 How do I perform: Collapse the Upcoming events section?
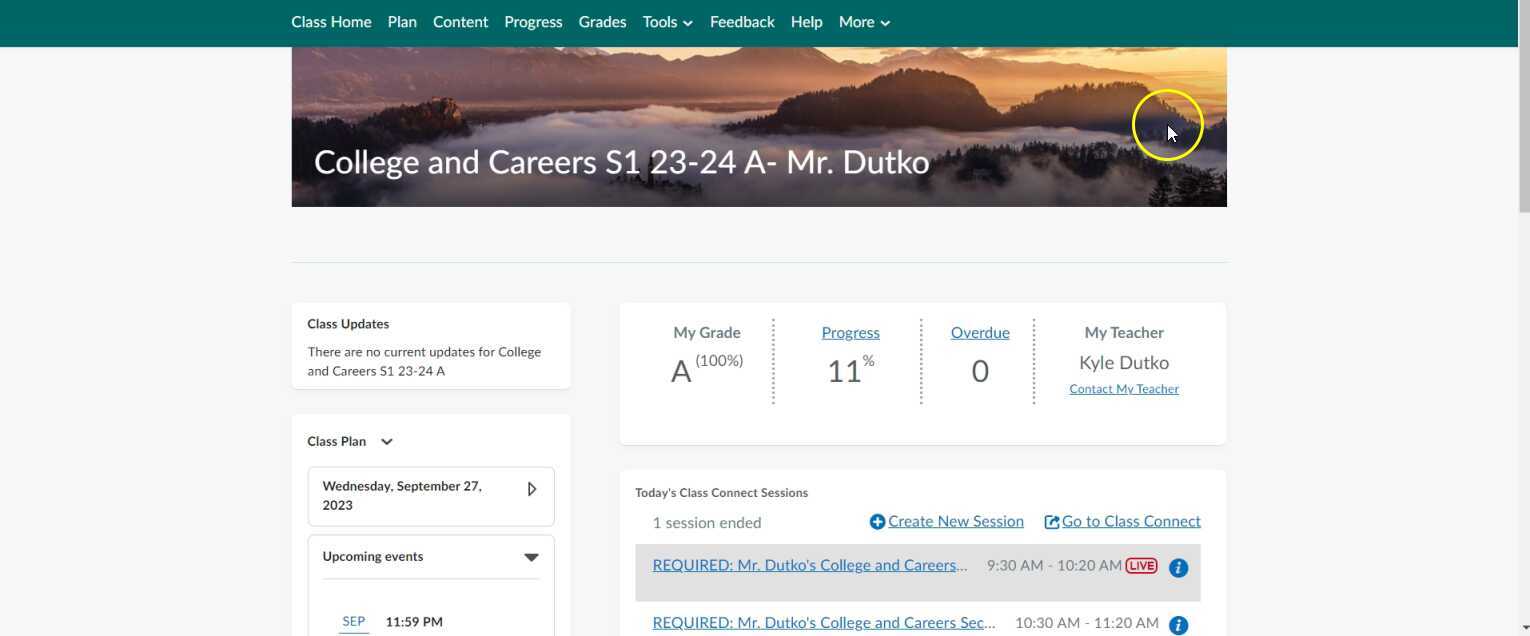coord(531,556)
